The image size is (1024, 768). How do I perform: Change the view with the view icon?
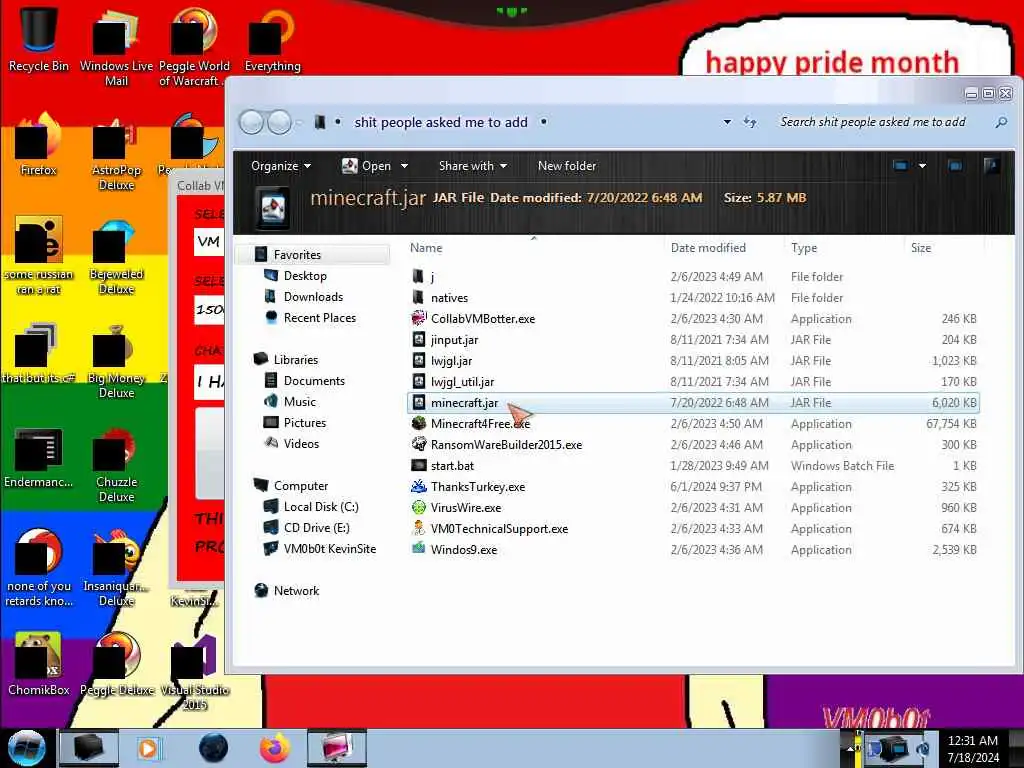tap(900, 166)
